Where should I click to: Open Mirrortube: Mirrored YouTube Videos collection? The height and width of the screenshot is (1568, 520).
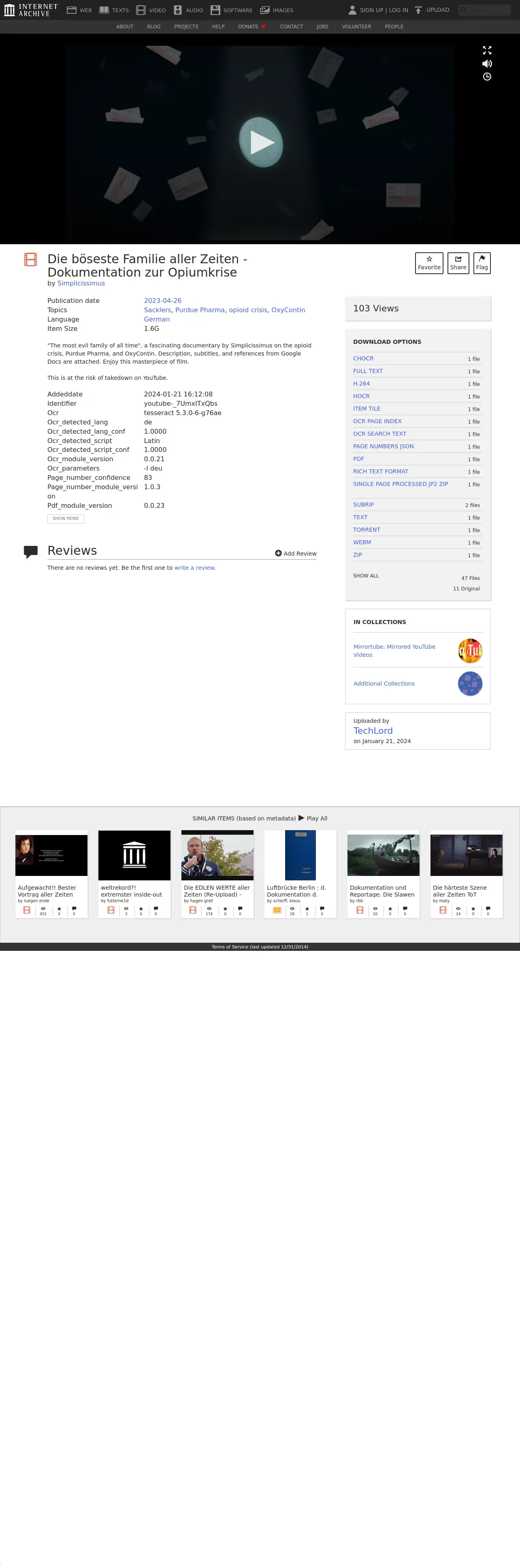pyautogui.click(x=394, y=651)
